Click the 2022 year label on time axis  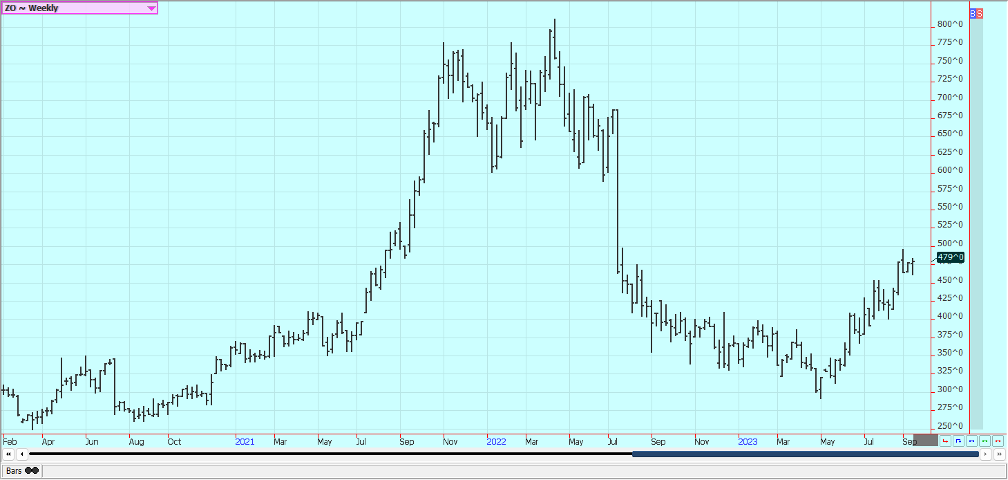496,442
